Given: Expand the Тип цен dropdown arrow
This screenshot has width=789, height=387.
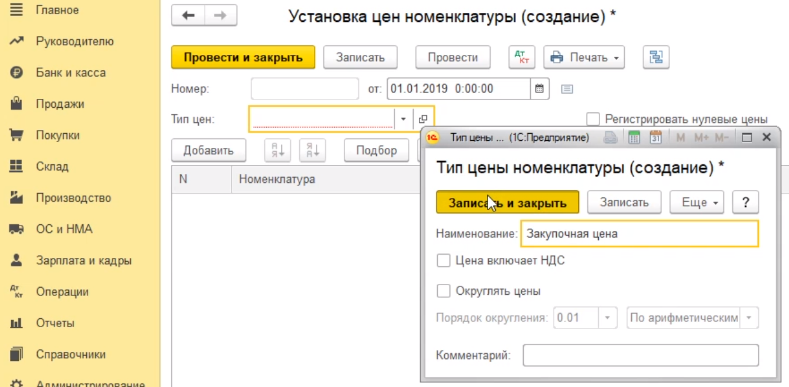Looking at the screenshot, I should [403, 119].
